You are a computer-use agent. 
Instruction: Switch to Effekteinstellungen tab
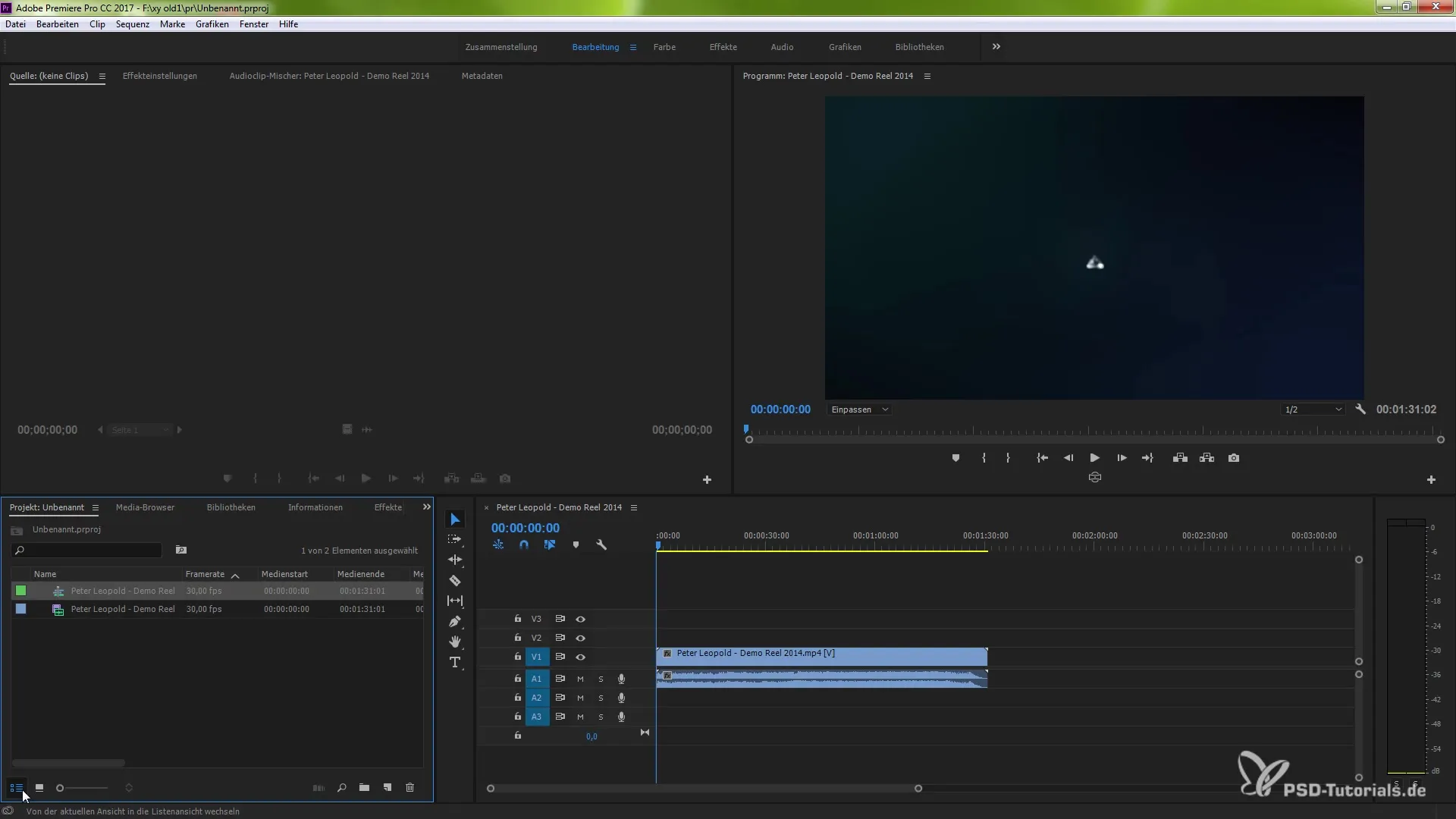tap(160, 76)
